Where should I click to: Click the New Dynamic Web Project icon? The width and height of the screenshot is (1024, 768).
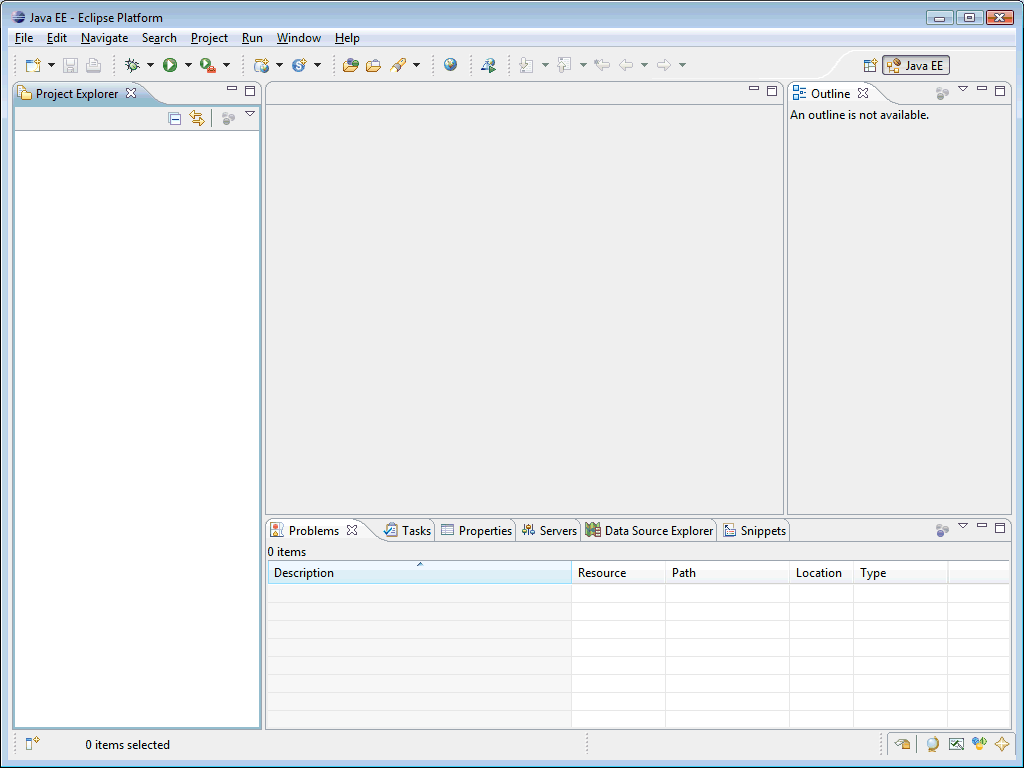[x=262, y=65]
